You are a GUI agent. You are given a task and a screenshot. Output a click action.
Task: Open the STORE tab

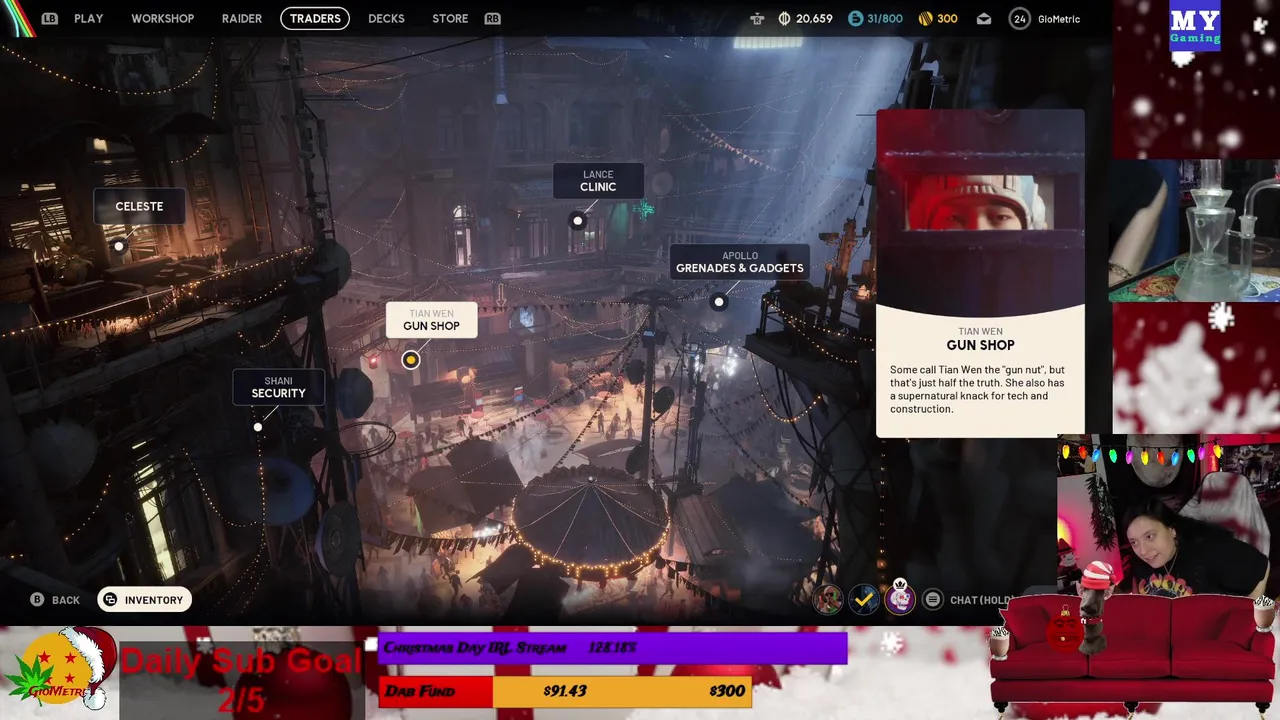(450, 18)
